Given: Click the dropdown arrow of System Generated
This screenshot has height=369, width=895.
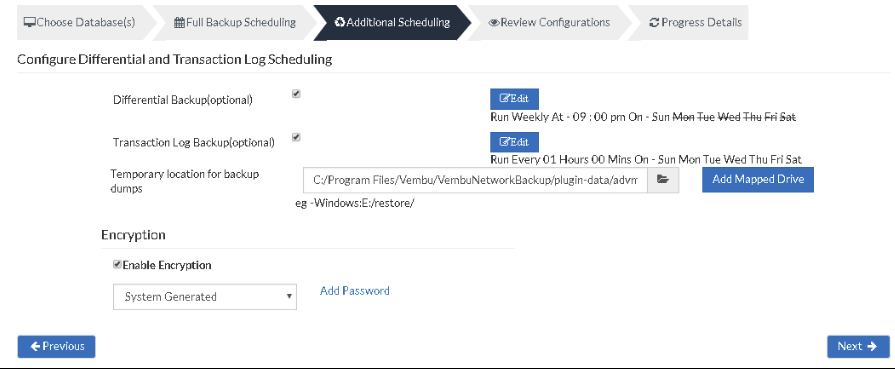Looking at the screenshot, I should pyautogui.click(x=289, y=297).
